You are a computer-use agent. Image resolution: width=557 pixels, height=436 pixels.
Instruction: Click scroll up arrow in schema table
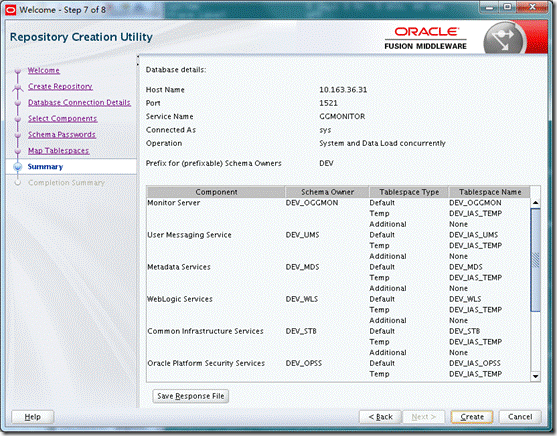point(535,203)
